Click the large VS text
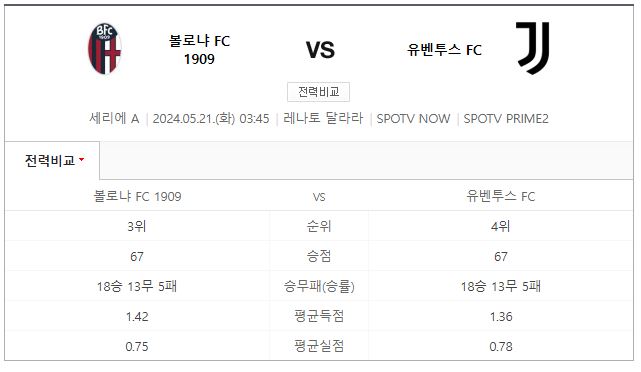Image resolution: width=641 pixels, height=372 pixels. point(320,50)
